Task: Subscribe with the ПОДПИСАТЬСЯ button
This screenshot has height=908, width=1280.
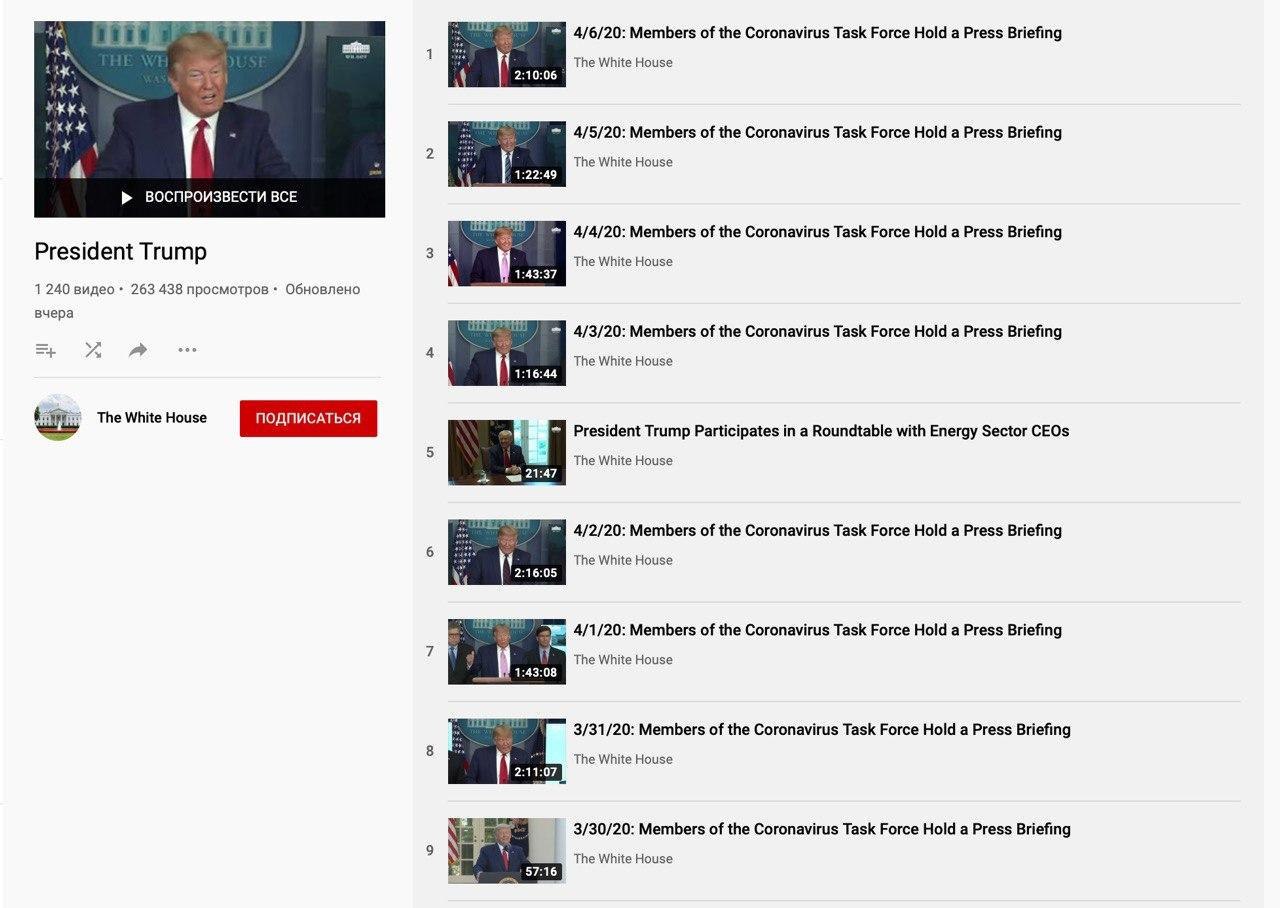Action: [308, 418]
